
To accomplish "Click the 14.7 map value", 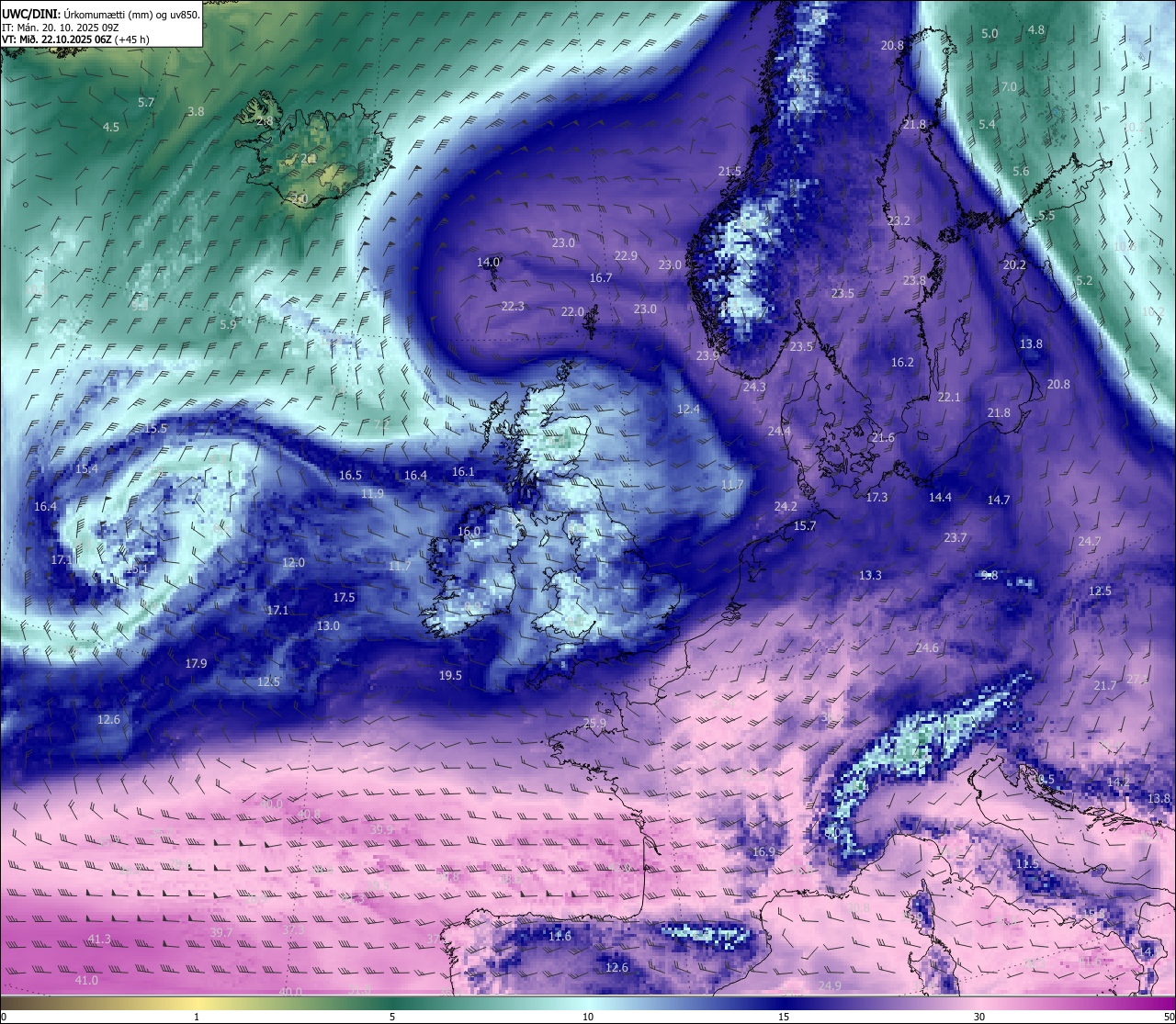I will tap(999, 500).
